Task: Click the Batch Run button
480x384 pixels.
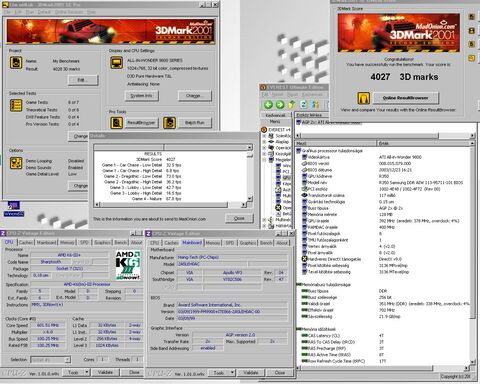Action: click(x=195, y=123)
